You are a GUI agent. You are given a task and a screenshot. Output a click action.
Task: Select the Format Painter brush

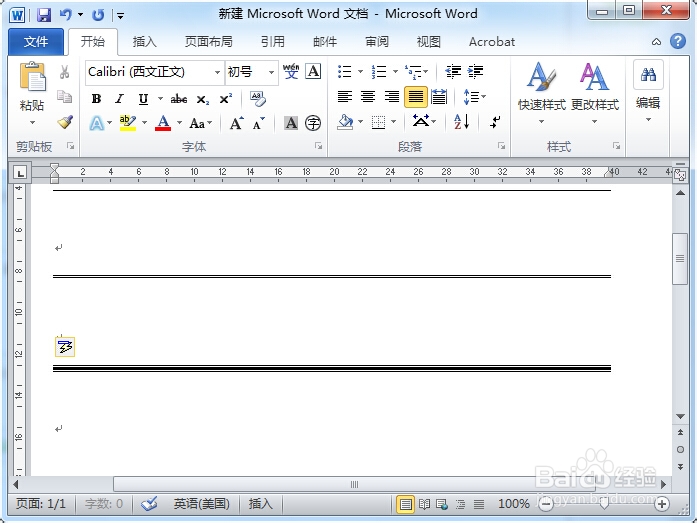(x=65, y=122)
